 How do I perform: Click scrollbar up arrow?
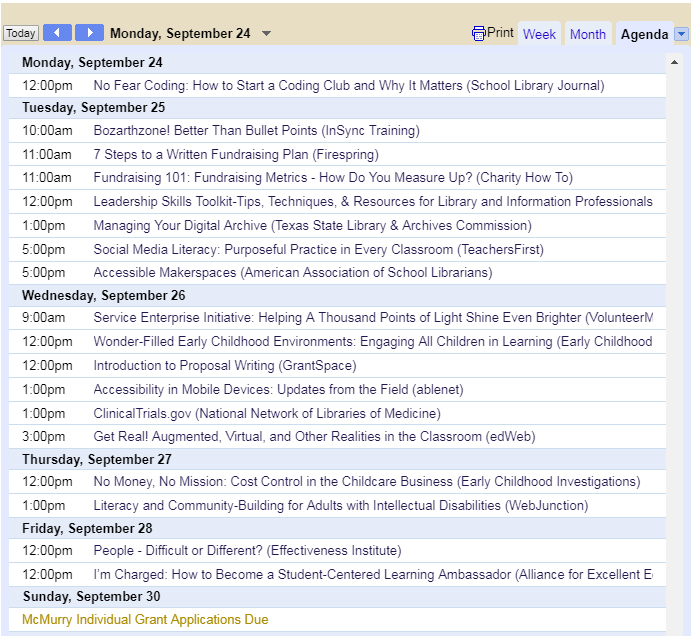tap(674, 62)
